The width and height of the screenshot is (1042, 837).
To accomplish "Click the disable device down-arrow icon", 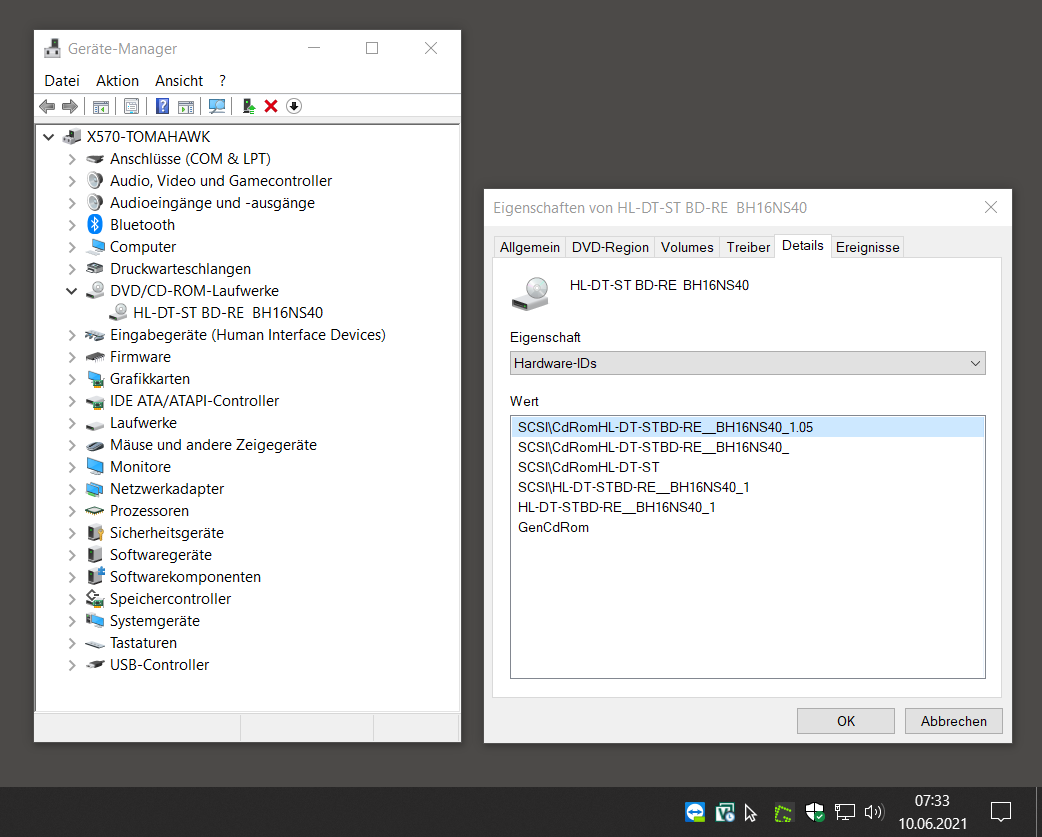I will [x=294, y=106].
